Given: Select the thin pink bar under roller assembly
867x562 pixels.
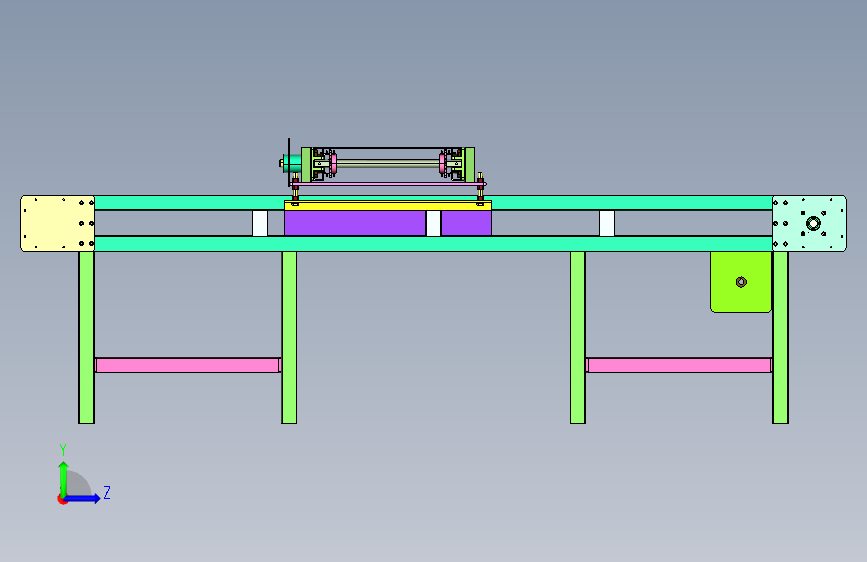Looking at the screenshot, I should 388,184.
